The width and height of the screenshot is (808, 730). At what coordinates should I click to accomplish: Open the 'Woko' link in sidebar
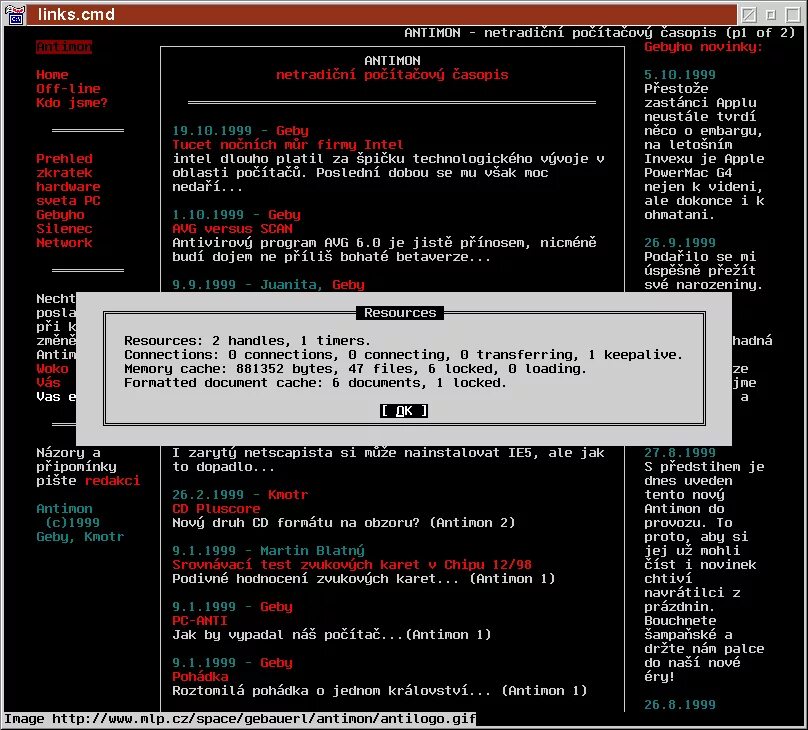pyautogui.click(x=52, y=369)
